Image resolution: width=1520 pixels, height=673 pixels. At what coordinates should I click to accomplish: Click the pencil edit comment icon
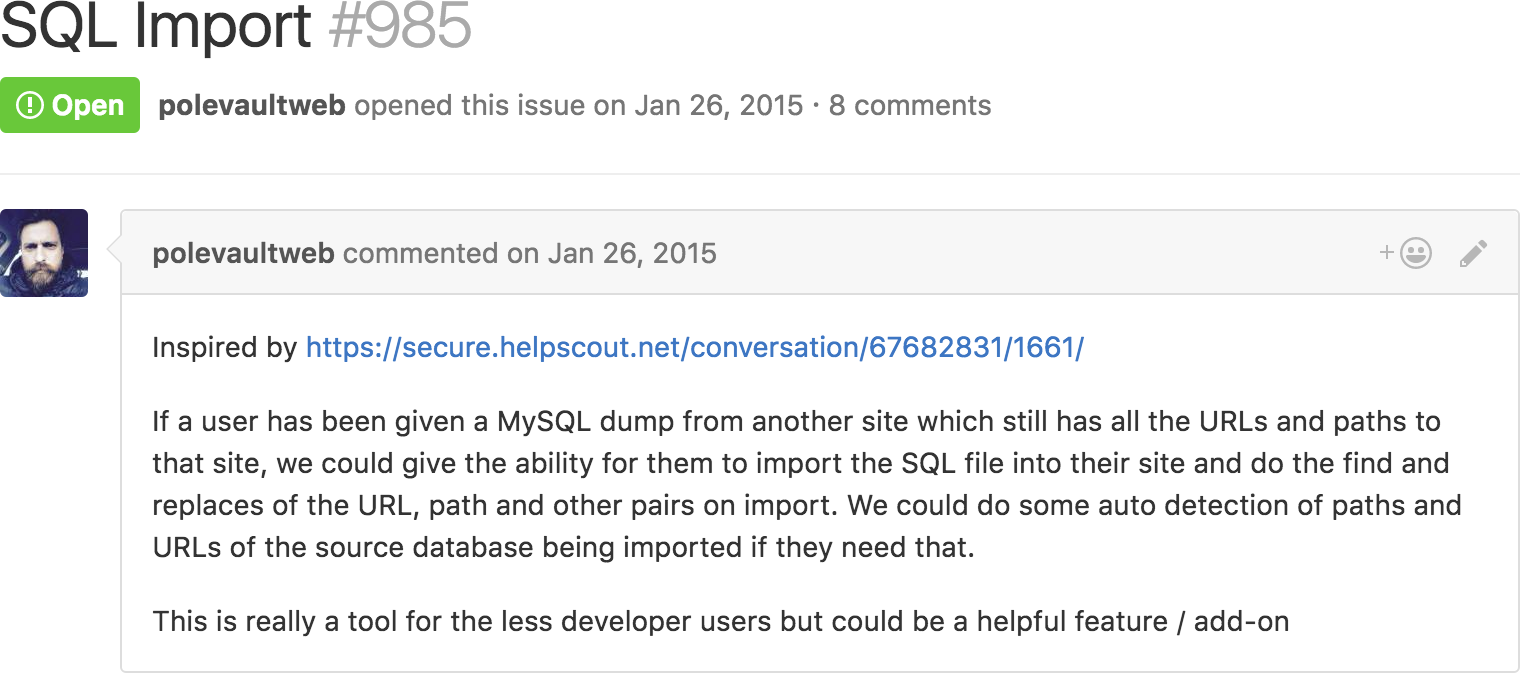1473,253
